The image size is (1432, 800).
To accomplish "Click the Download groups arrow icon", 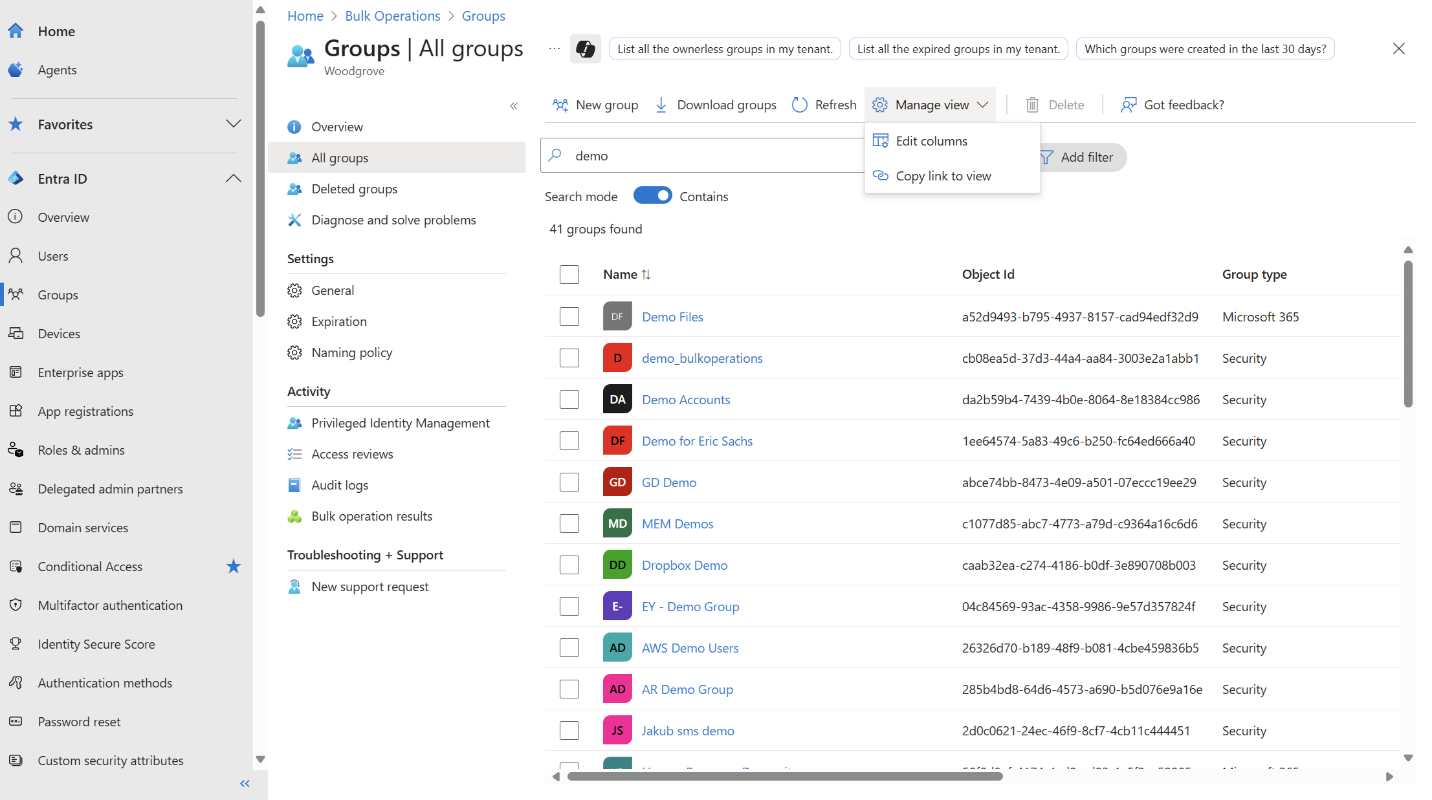I will 661,105.
